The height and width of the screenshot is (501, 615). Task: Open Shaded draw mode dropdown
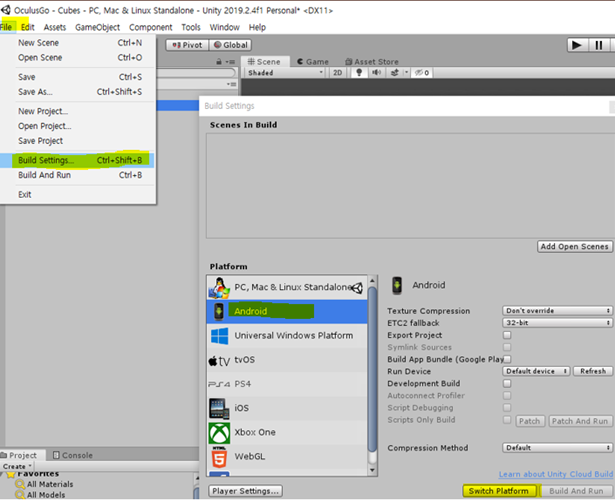click(285, 73)
